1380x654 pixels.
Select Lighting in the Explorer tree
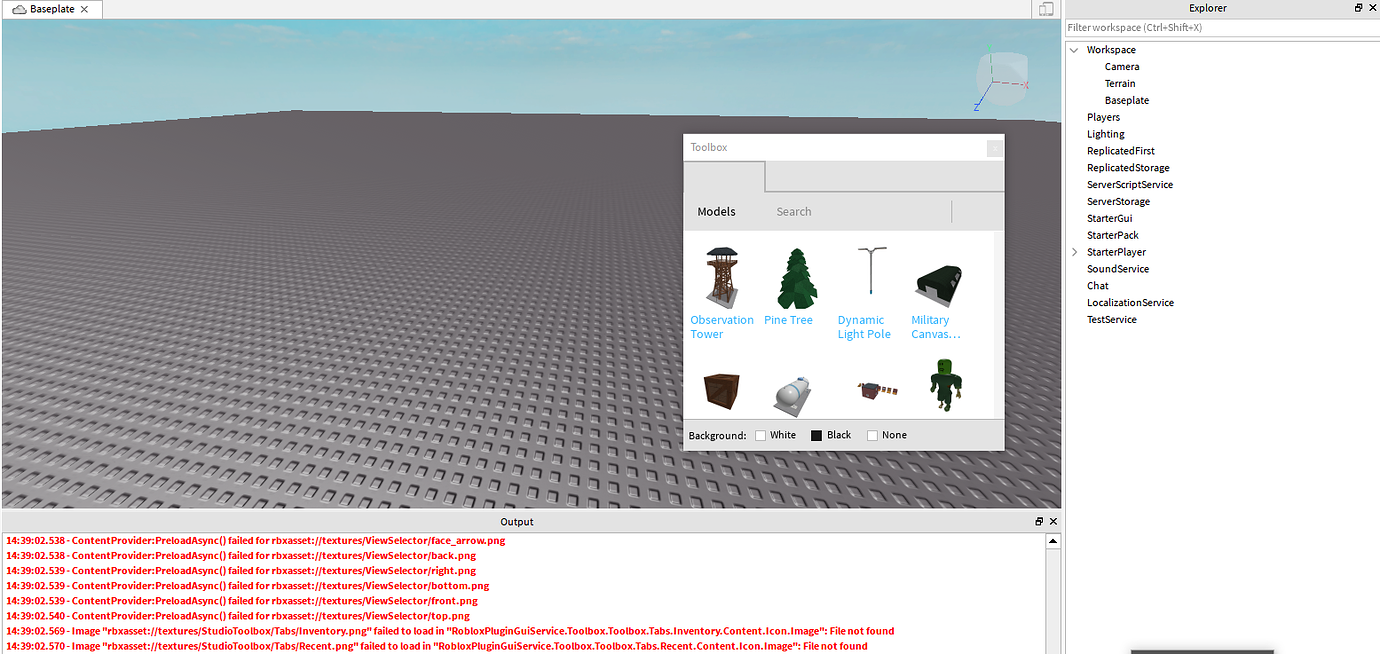point(1106,134)
